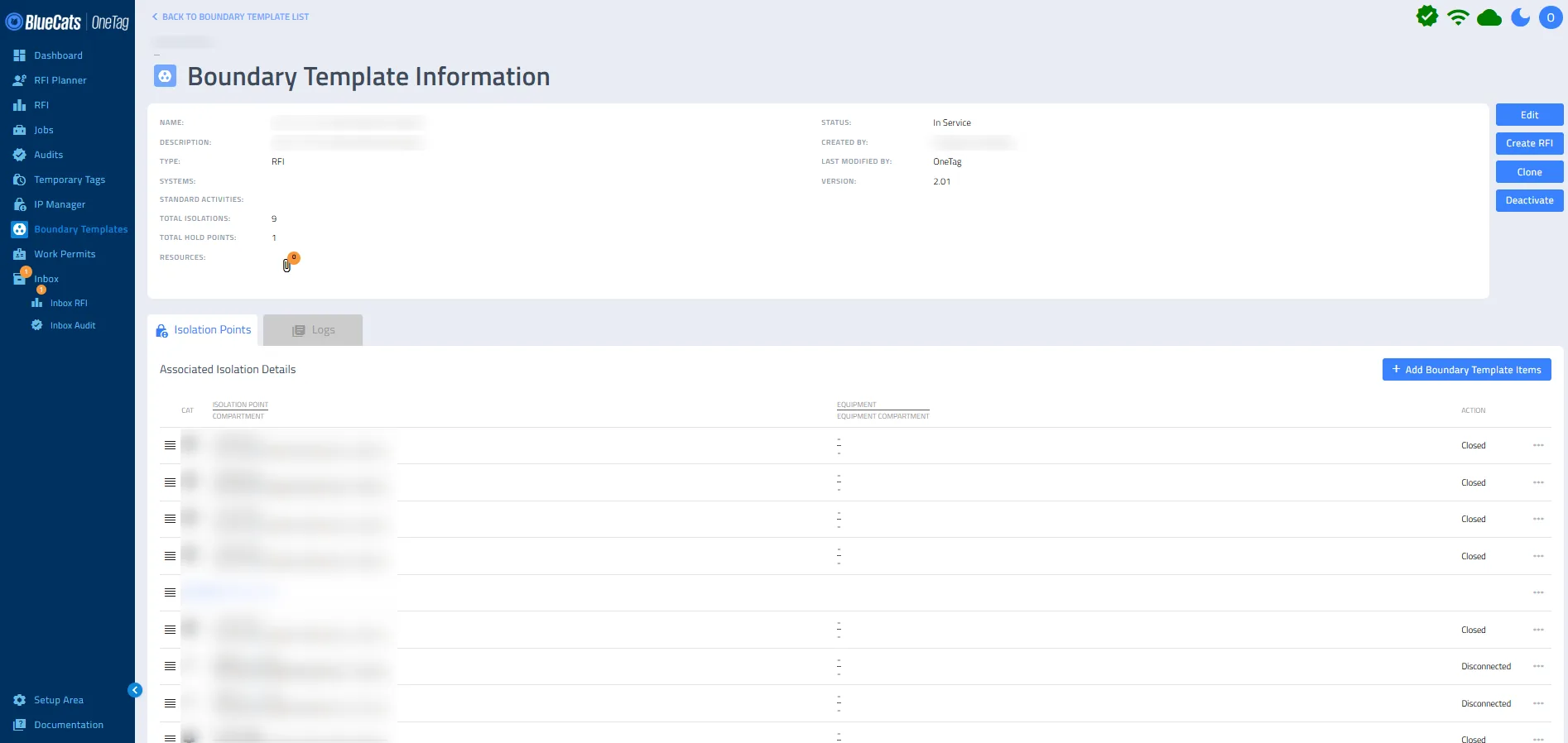1568x743 pixels.
Task: Open the three-dot menu for the first Disconnected row
Action: coord(1538,666)
